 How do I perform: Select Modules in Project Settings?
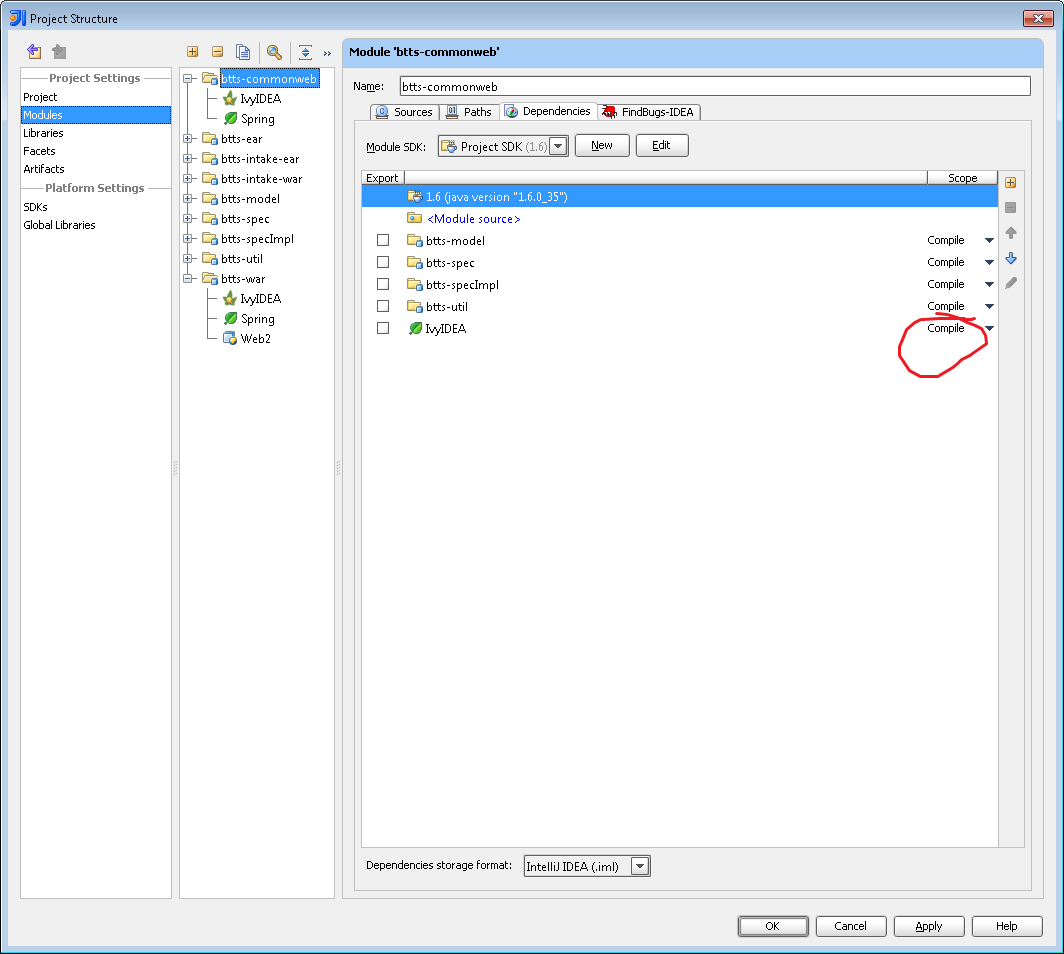[x=96, y=115]
